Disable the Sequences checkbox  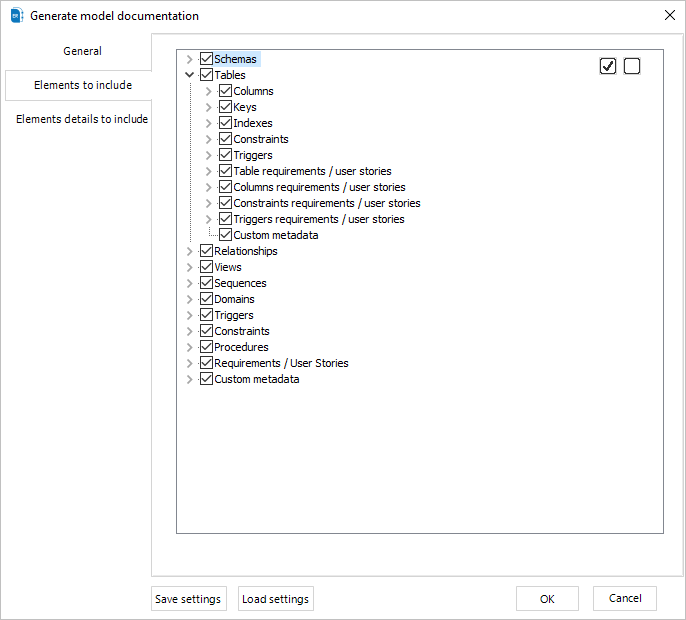206,283
